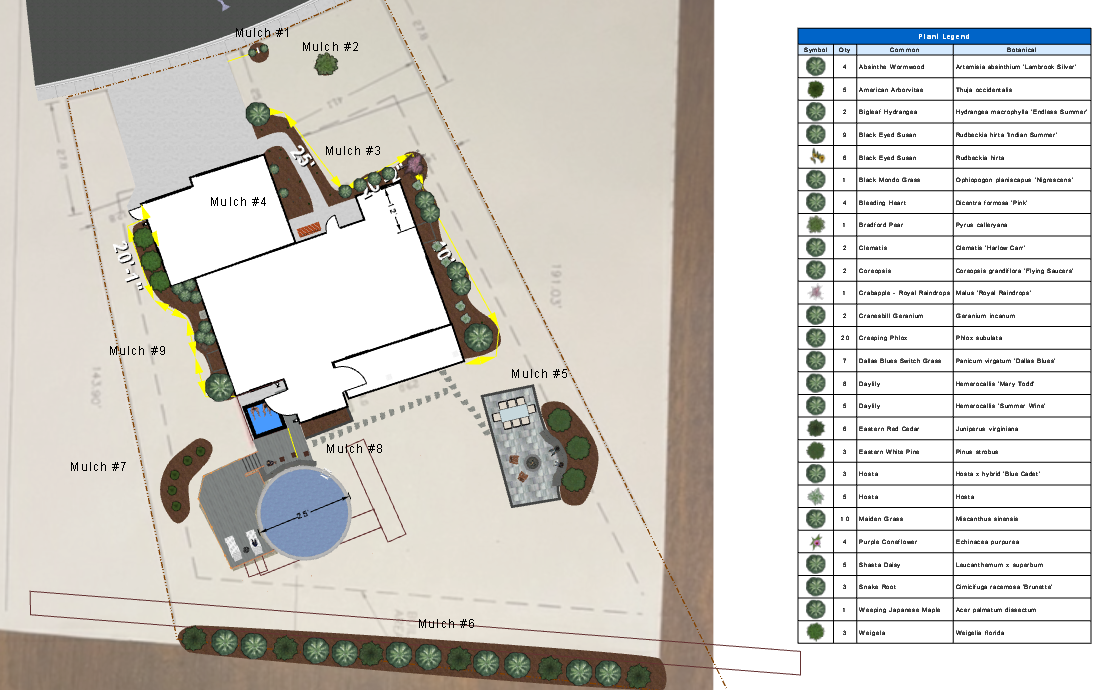Select the Botanical column header in legend
1110x690 pixels.
1021,49
